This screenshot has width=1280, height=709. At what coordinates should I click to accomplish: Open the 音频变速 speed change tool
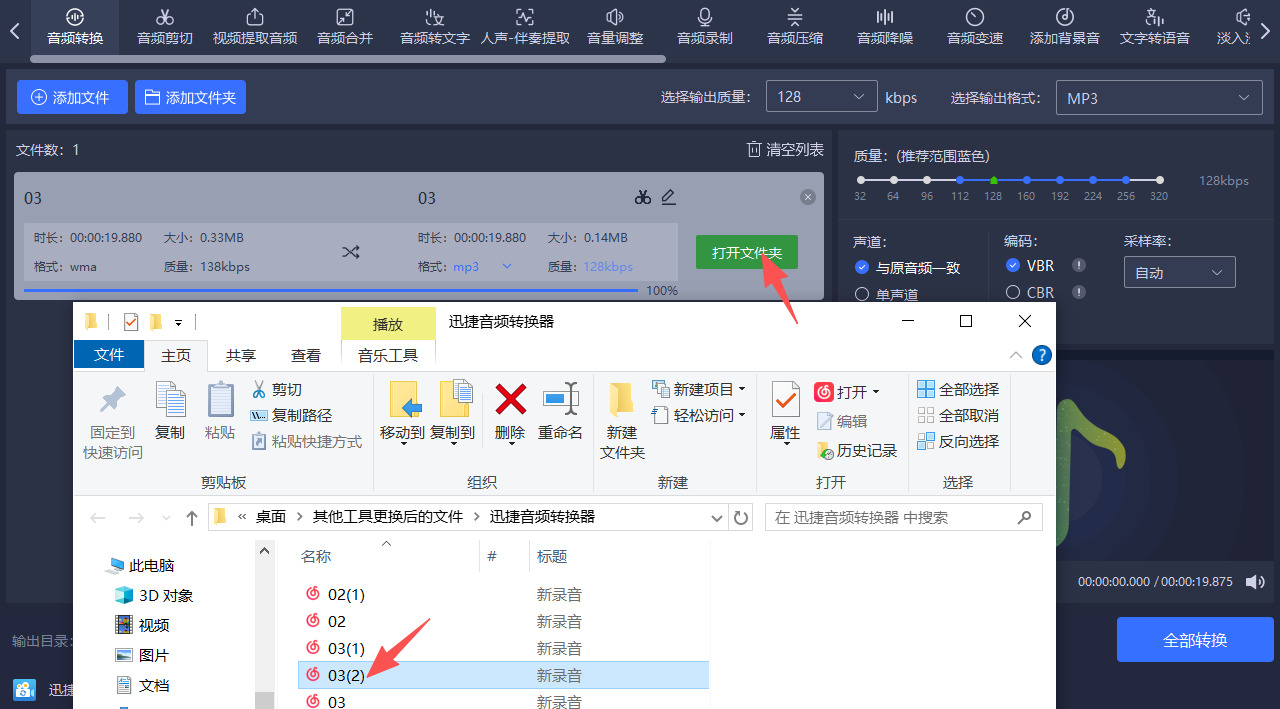pos(974,27)
